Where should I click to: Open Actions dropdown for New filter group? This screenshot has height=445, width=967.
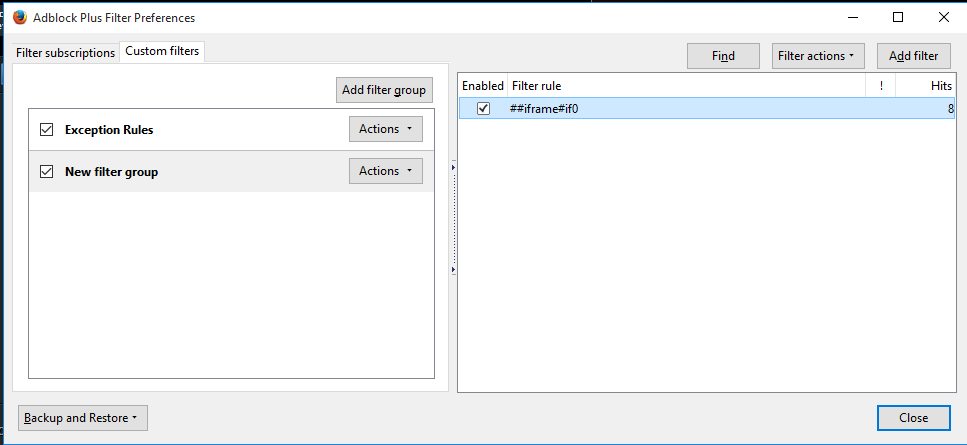pos(385,171)
